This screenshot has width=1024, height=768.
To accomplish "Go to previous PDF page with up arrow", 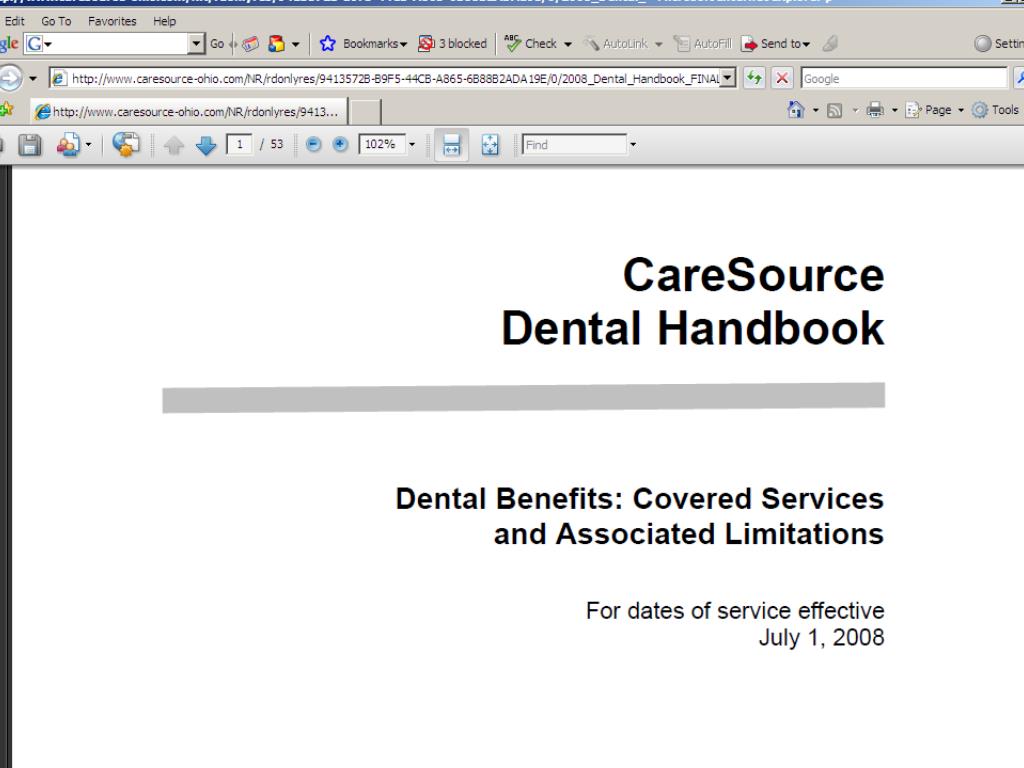I will (x=174, y=145).
